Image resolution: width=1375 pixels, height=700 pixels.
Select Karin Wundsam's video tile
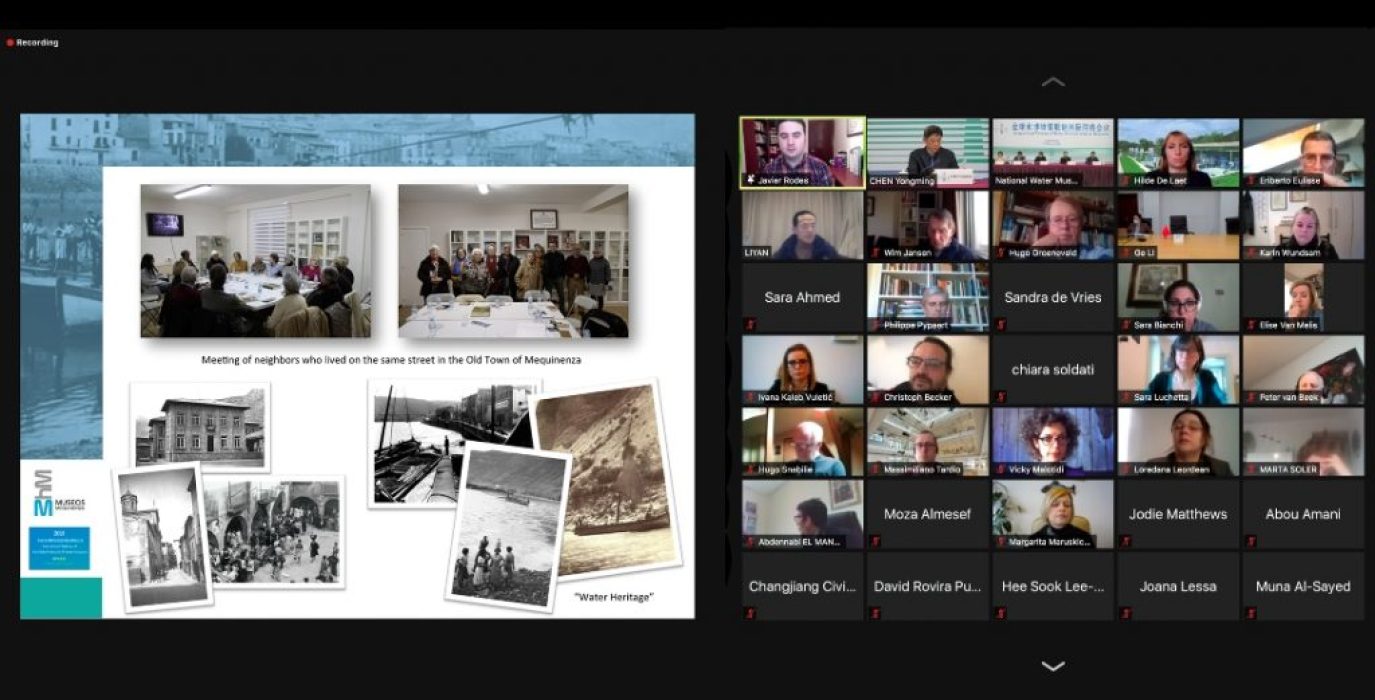click(1303, 226)
